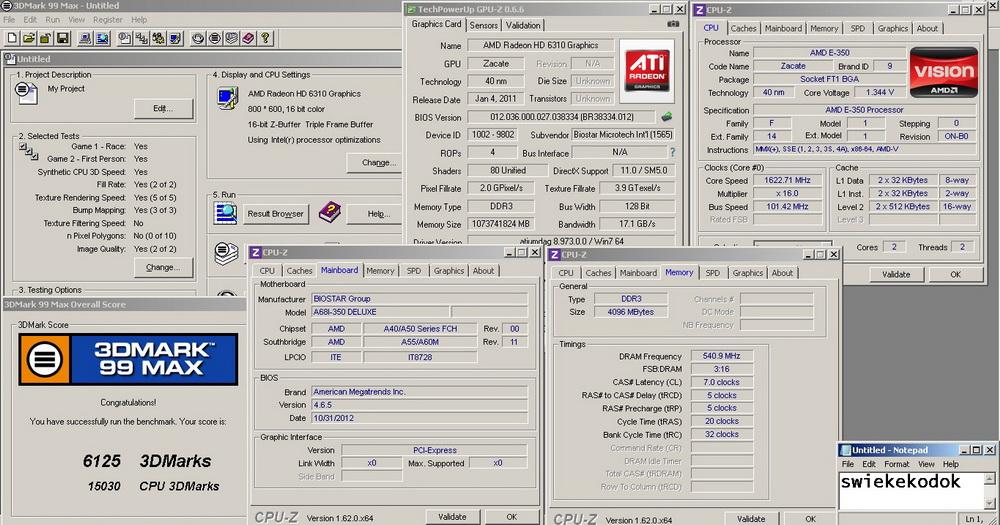Click the Edit... button in Project Description
The height and width of the screenshot is (525, 1000).
(x=163, y=108)
